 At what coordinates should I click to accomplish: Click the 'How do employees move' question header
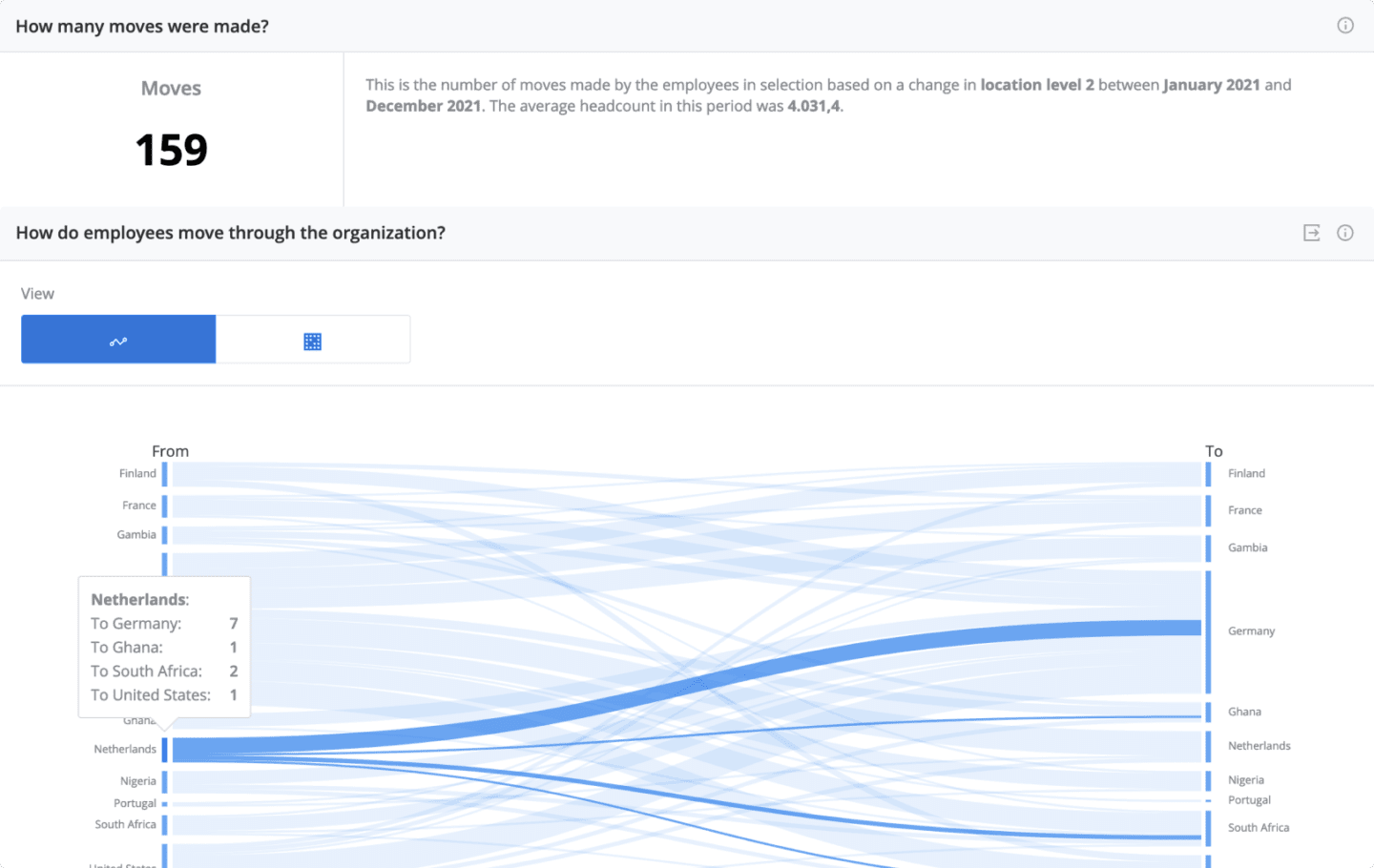point(230,232)
